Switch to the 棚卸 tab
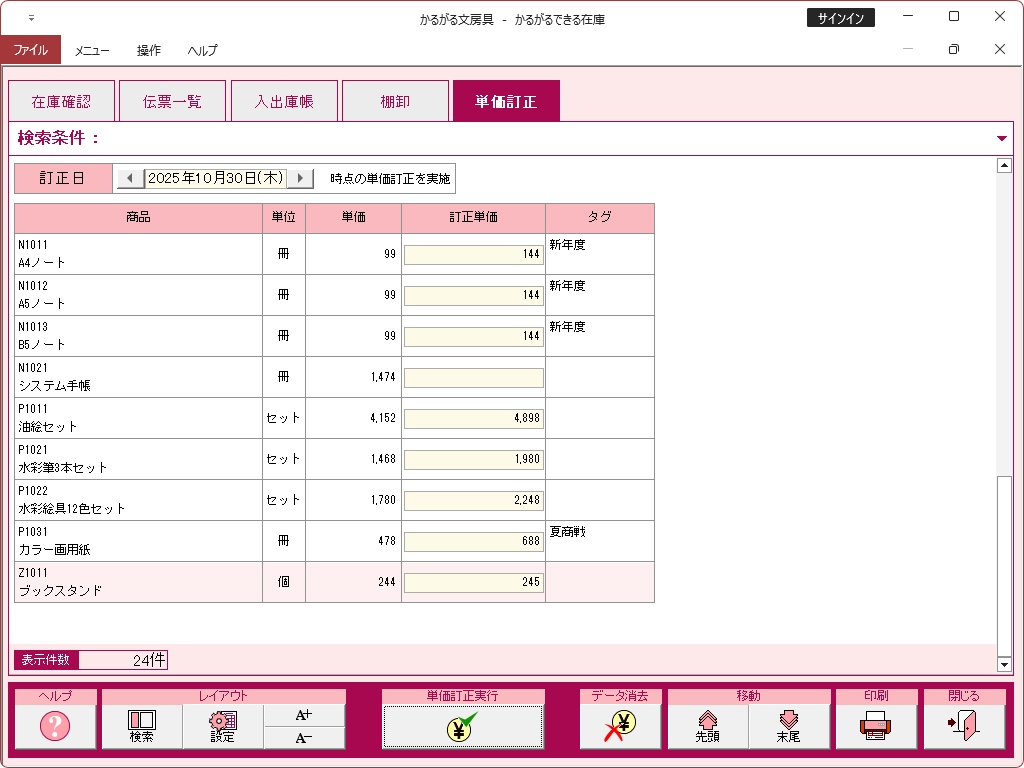This screenshot has width=1024, height=768. point(395,101)
